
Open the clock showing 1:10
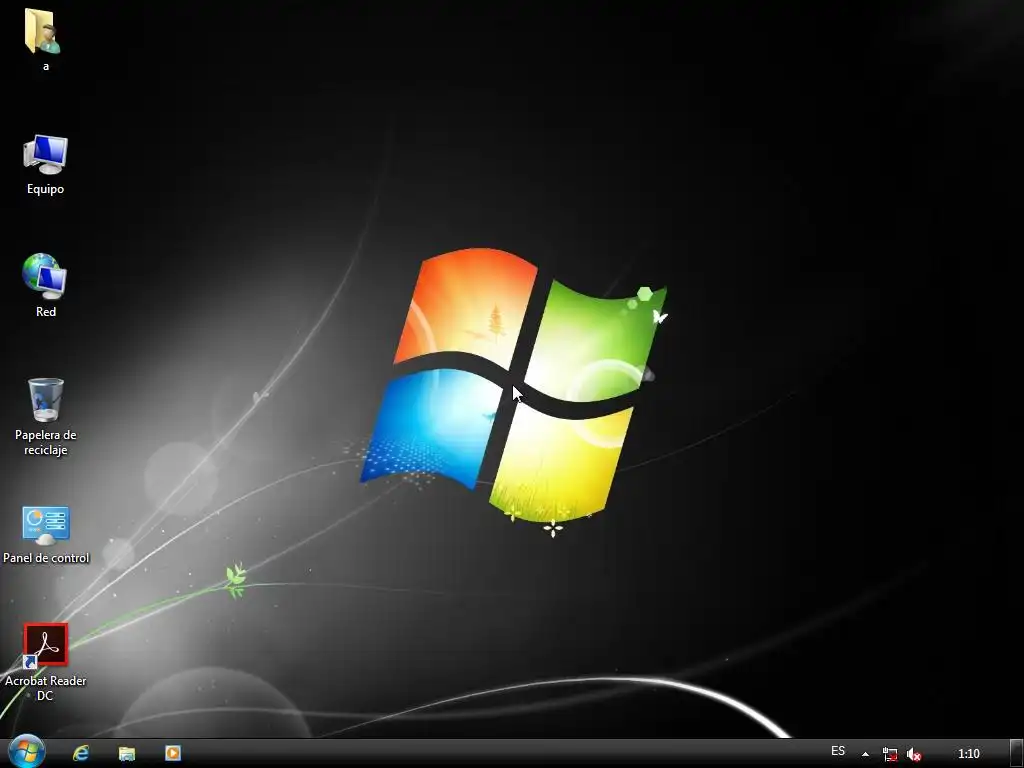pyautogui.click(x=968, y=754)
